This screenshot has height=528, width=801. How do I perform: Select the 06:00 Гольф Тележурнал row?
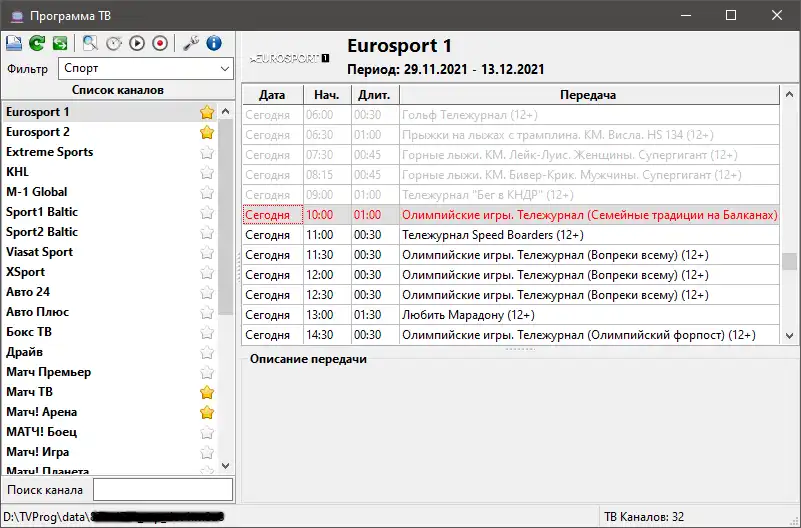511,115
